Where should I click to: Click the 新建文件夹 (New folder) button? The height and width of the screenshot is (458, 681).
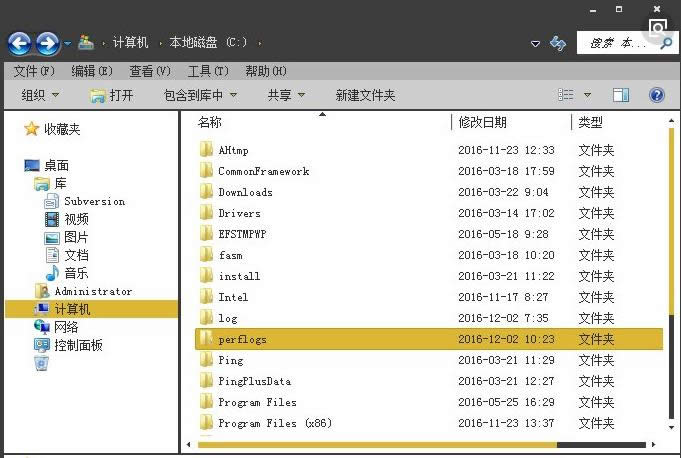[x=365, y=95]
